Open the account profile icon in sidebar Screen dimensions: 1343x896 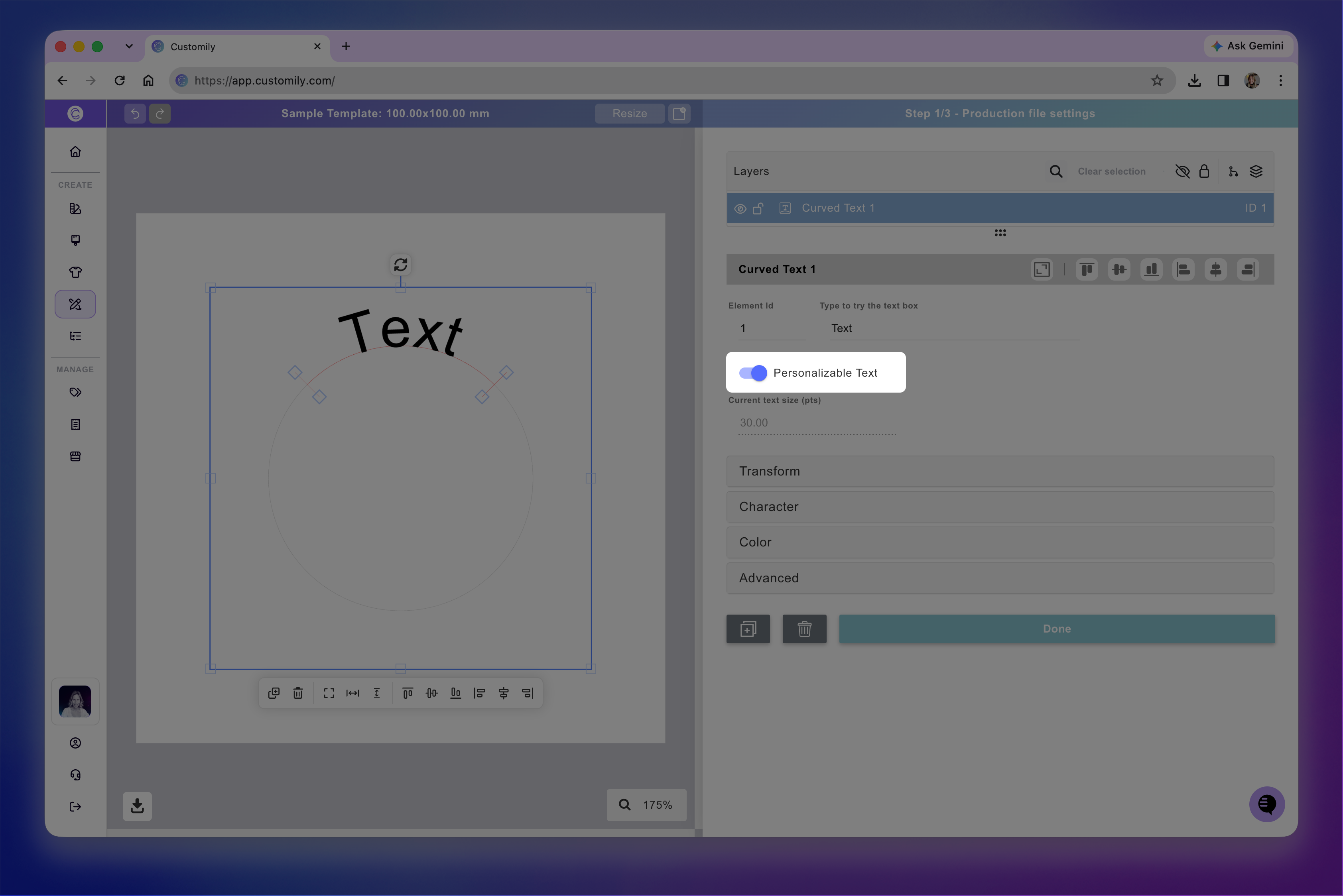(x=75, y=743)
